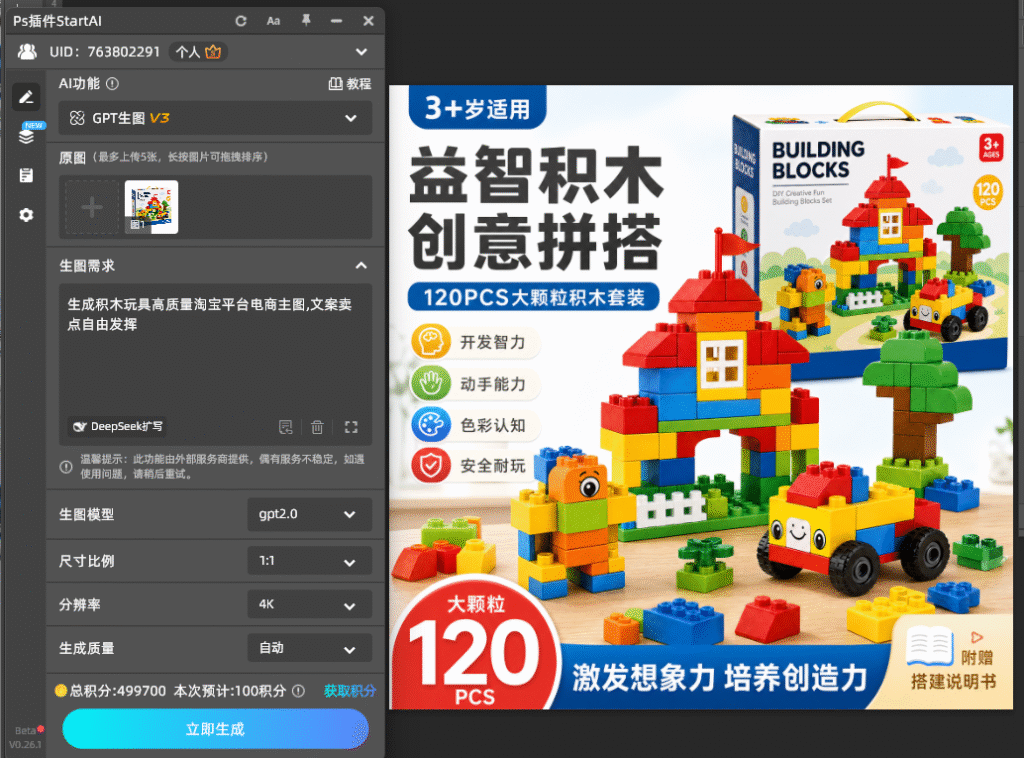
Task: Open the GPT生图 V3 function dropdown
Action: (x=215, y=118)
